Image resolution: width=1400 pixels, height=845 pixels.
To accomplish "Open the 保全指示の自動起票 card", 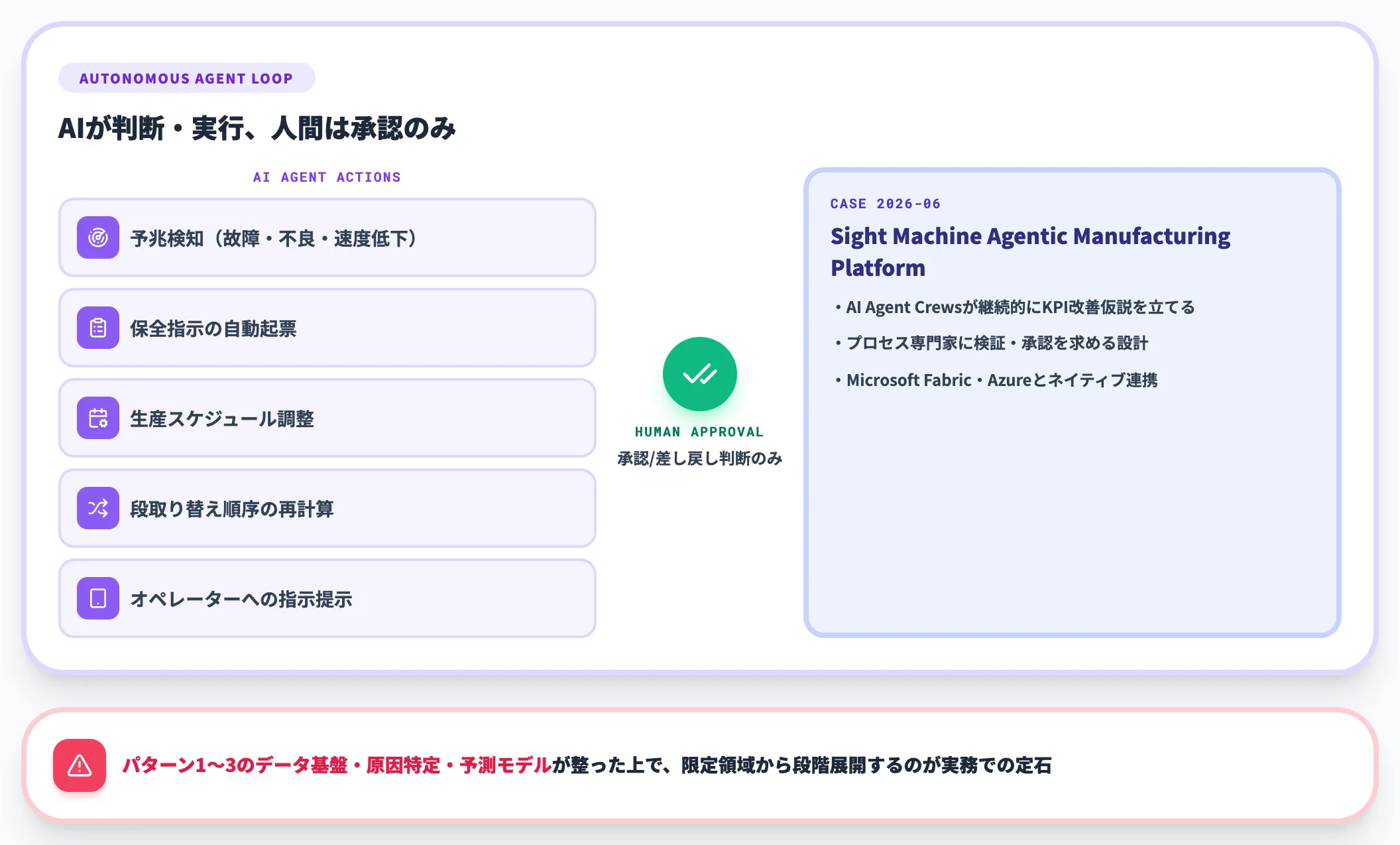I will click(x=327, y=328).
